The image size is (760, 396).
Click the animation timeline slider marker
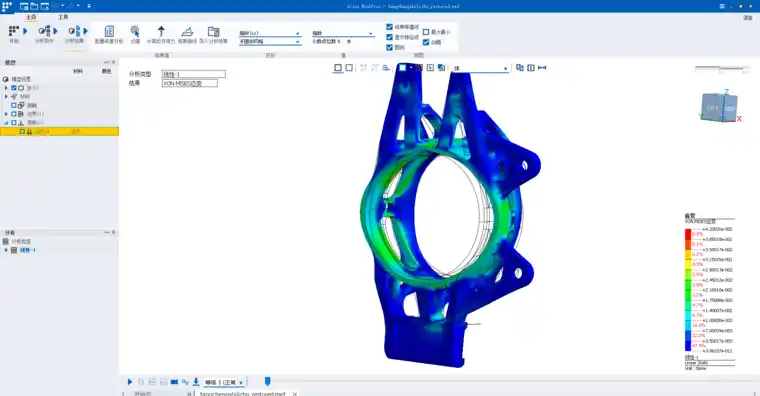click(267, 381)
